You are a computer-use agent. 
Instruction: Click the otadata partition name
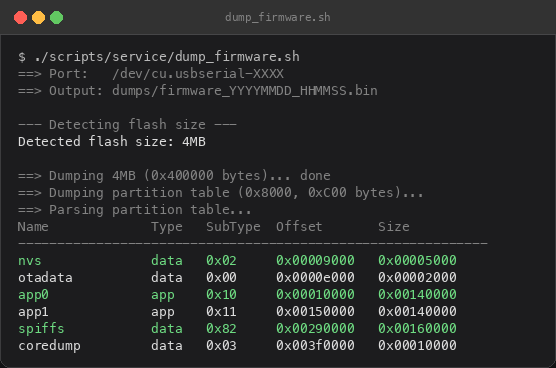45,278
